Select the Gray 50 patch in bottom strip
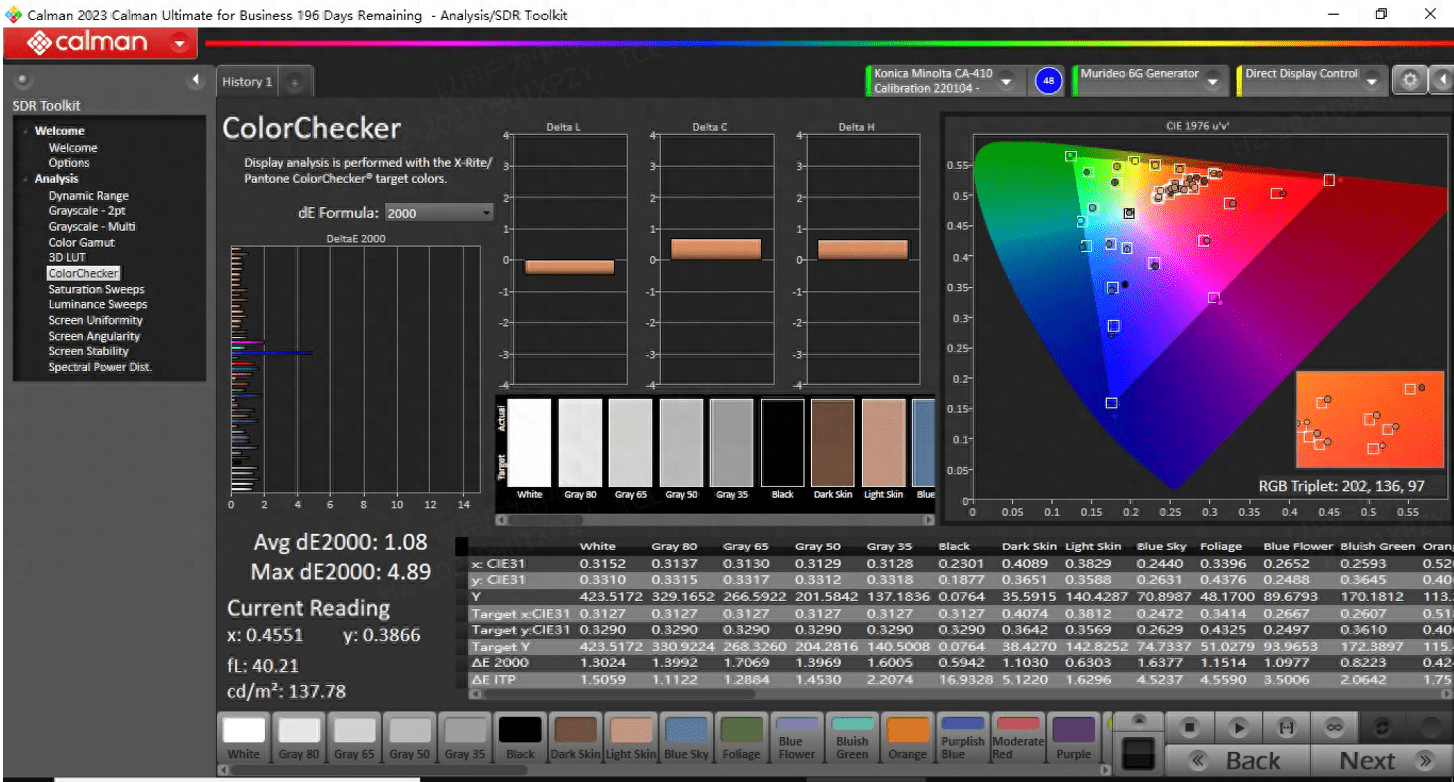The width and height of the screenshot is (1454, 782). pyautogui.click(x=410, y=739)
